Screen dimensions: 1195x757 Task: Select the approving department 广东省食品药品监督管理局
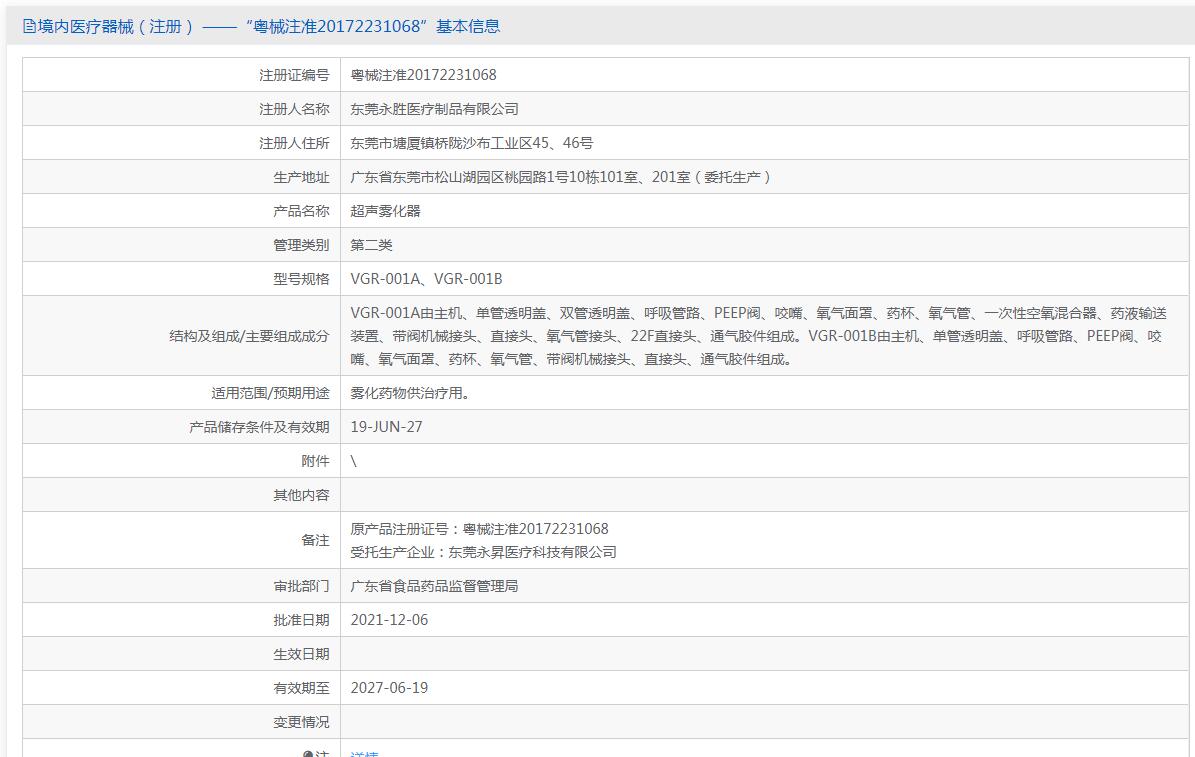point(434,586)
